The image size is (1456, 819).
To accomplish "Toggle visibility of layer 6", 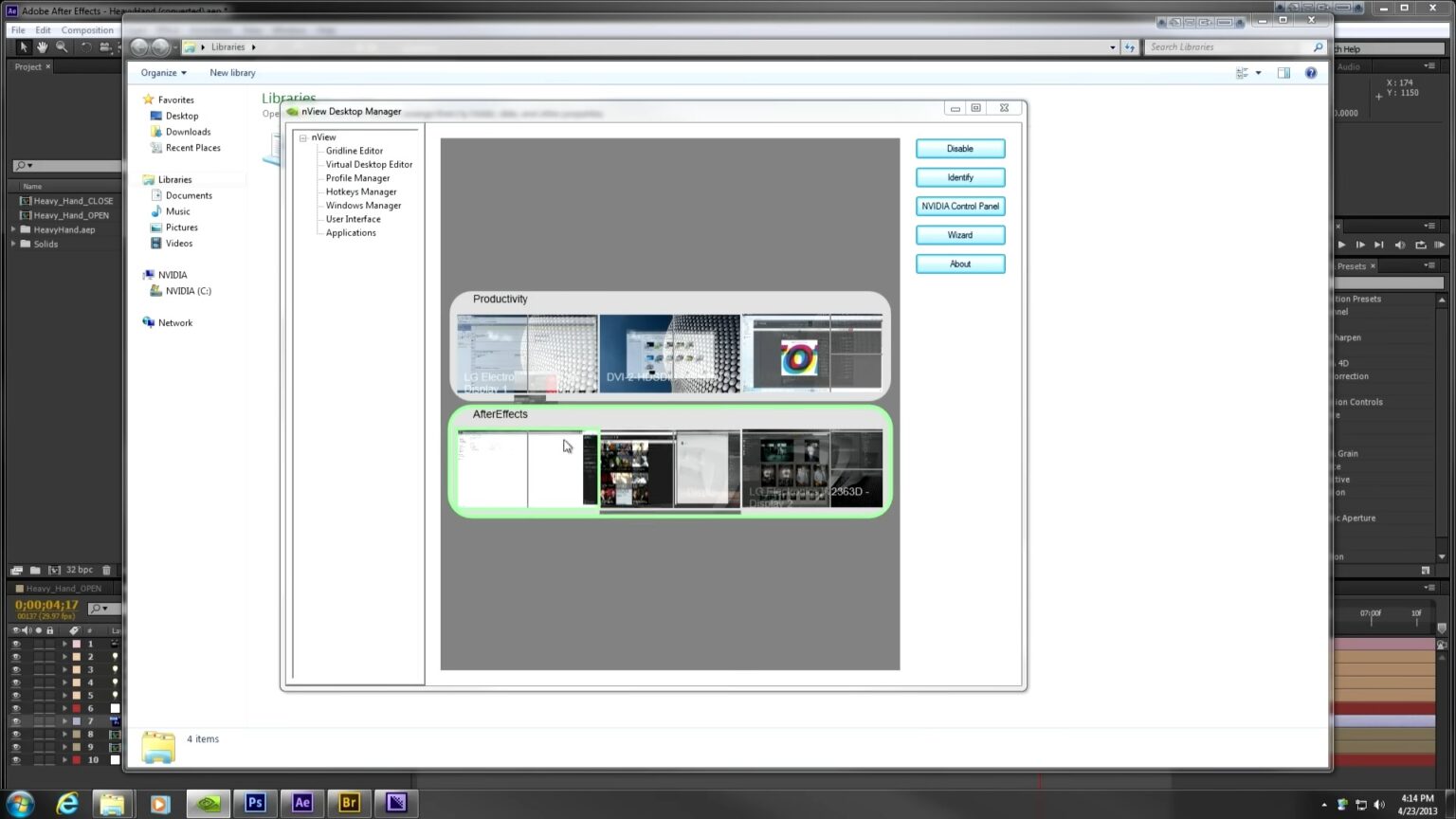I will point(16,707).
